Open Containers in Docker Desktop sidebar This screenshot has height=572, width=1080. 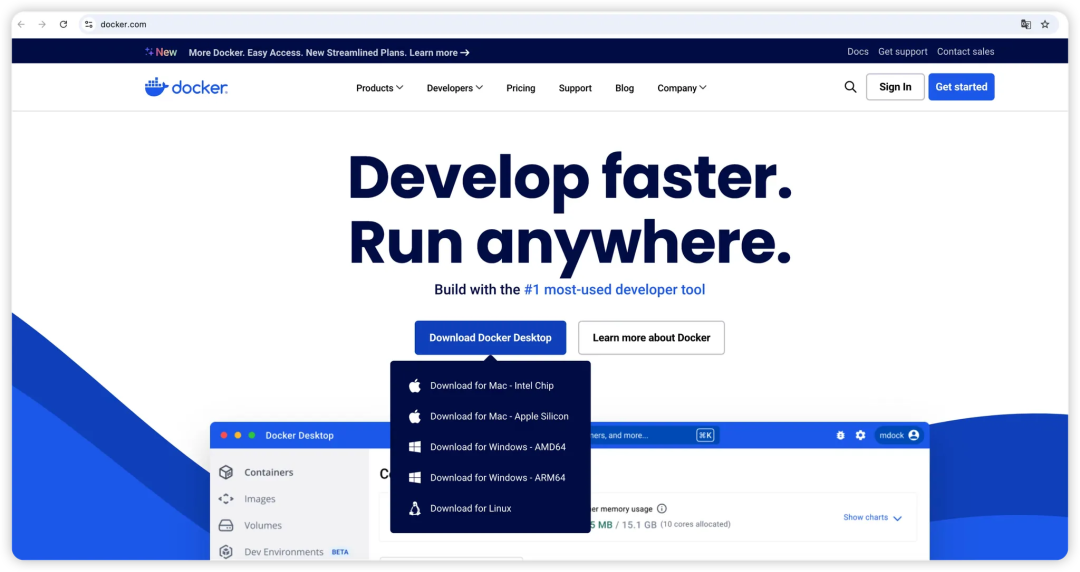coord(269,472)
